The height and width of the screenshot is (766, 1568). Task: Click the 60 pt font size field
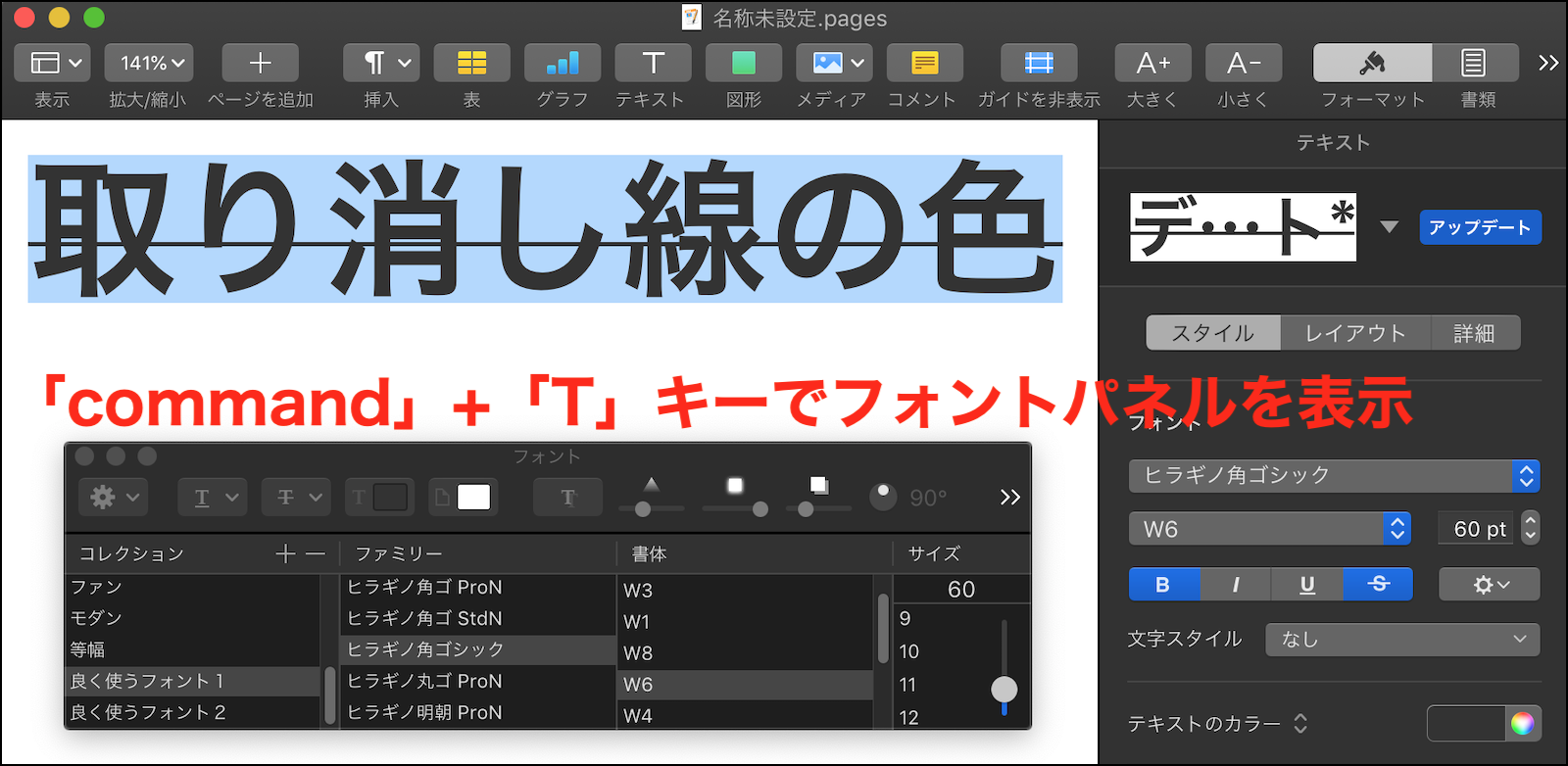1477,529
